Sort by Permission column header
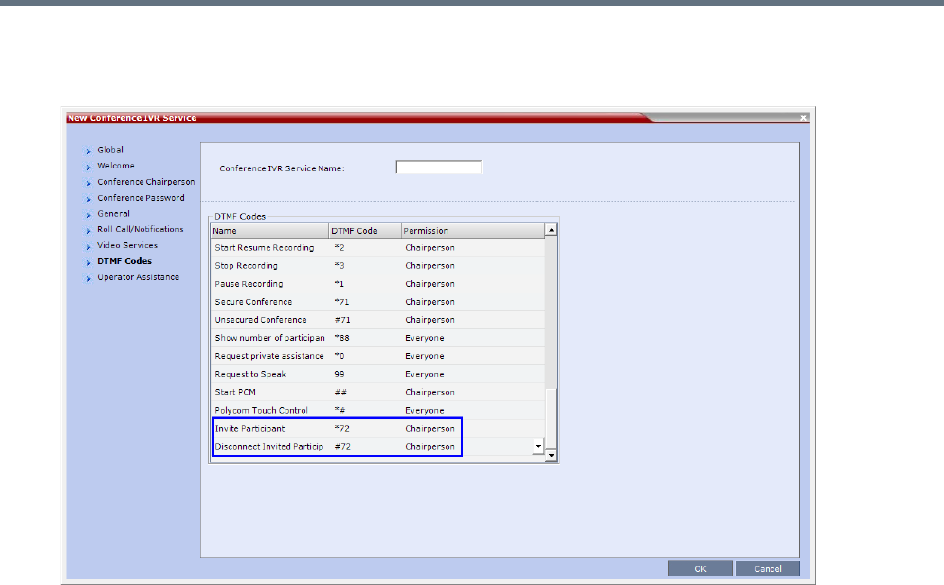The image size is (944, 585). pos(473,231)
